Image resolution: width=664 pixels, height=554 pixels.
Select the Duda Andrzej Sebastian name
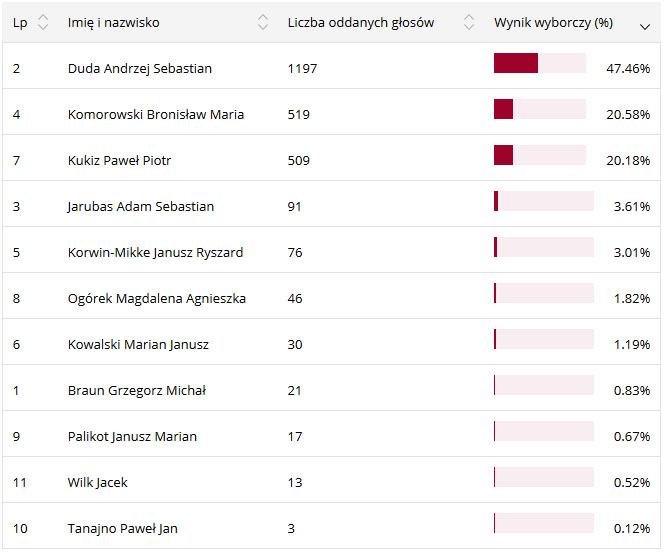tap(139, 69)
